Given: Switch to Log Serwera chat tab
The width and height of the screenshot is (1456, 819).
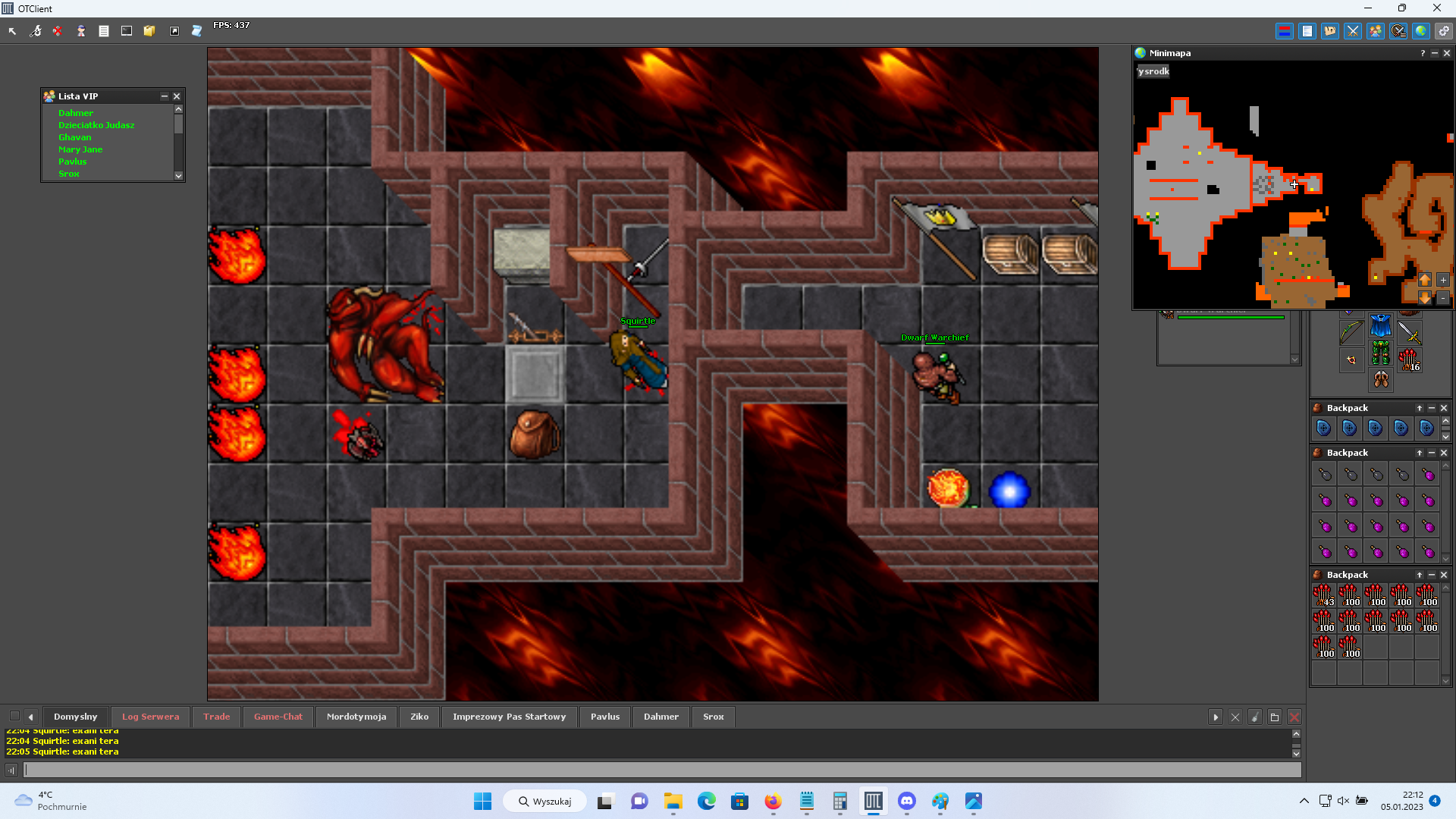Looking at the screenshot, I should pos(150,717).
